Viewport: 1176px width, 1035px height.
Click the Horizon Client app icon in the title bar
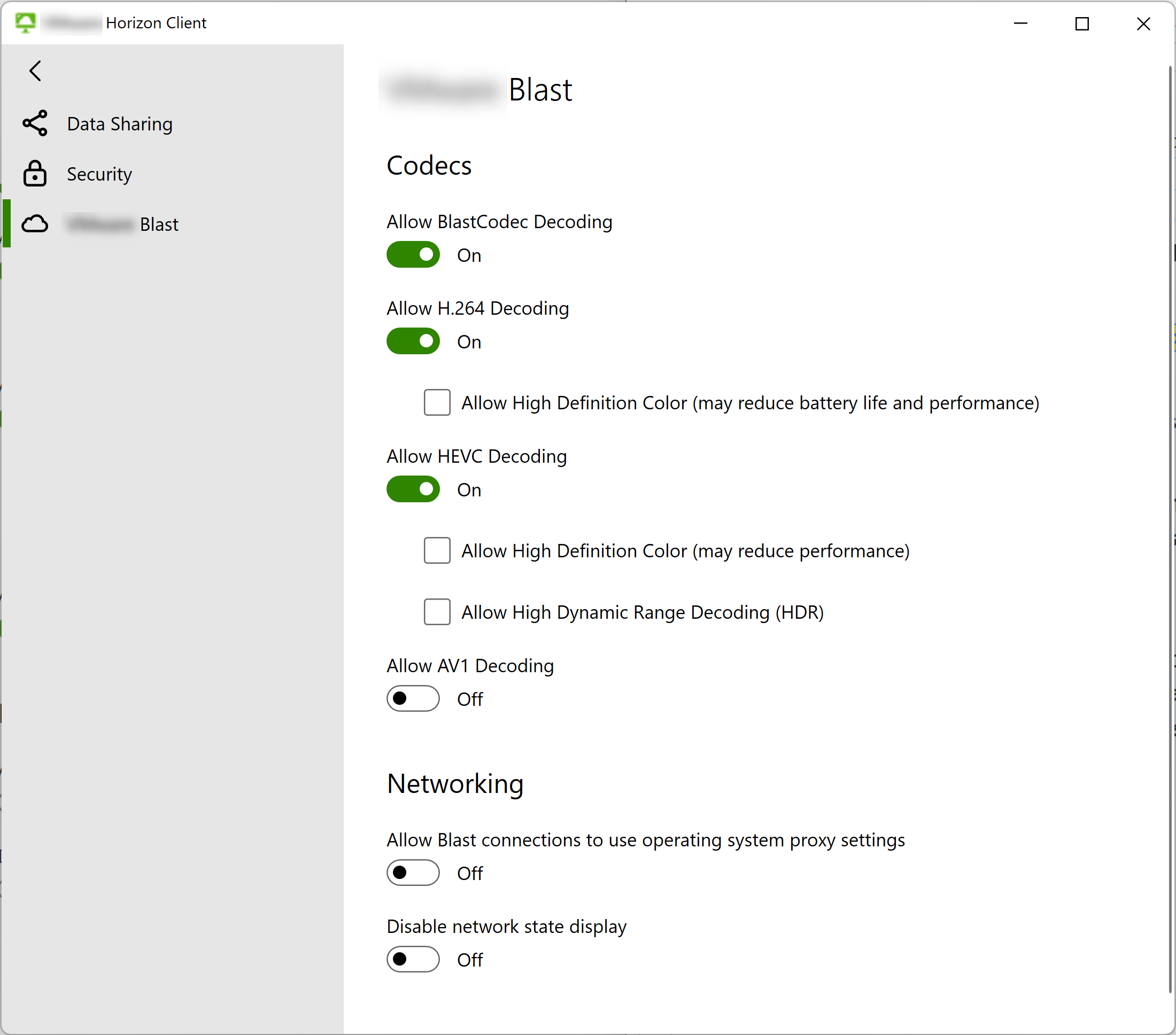point(25,23)
